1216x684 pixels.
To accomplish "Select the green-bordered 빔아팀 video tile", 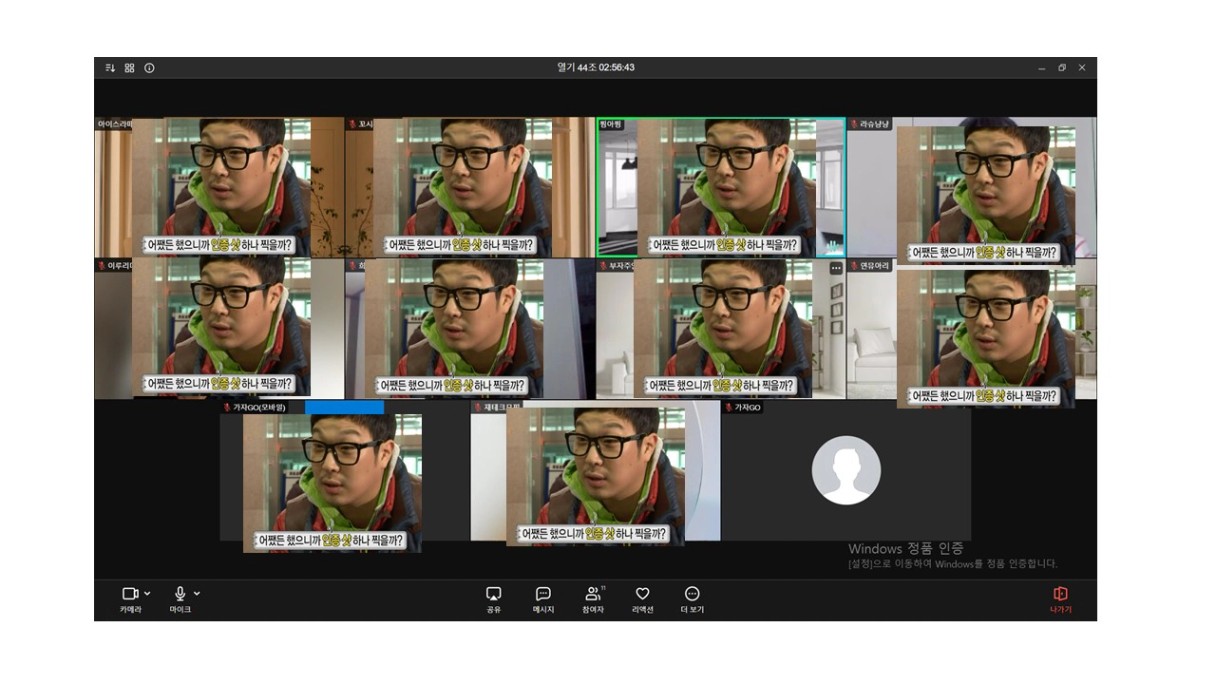I will [x=720, y=188].
